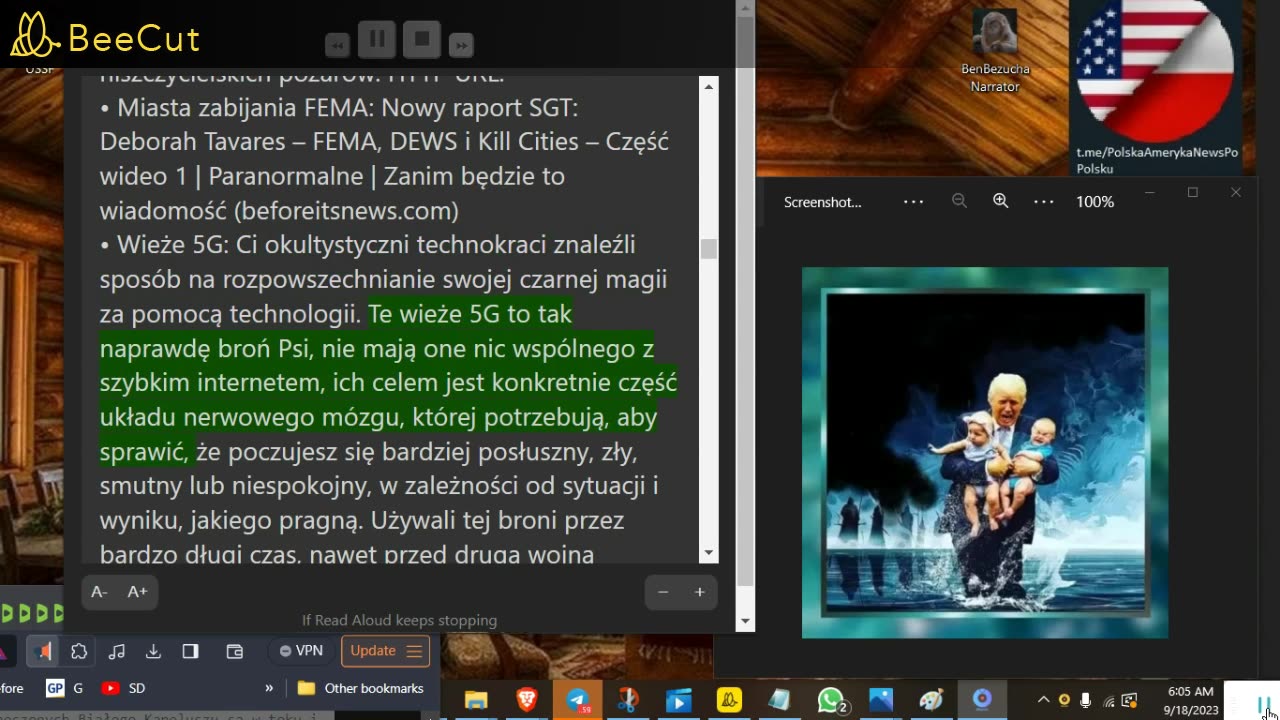Open the clock showing 6:05 AM 9/18/2023
The image size is (1280, 720).
point(1190,700)
